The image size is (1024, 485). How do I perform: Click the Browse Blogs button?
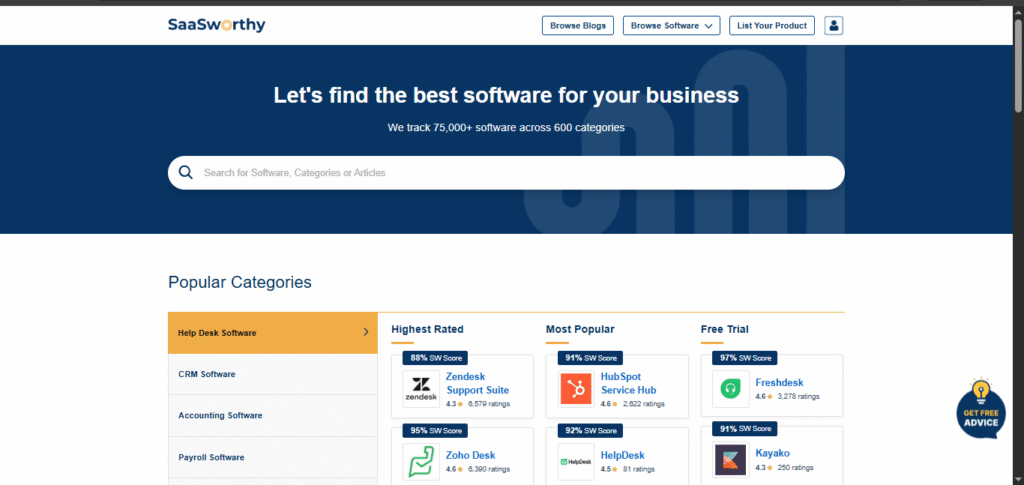tap(577, 25)
